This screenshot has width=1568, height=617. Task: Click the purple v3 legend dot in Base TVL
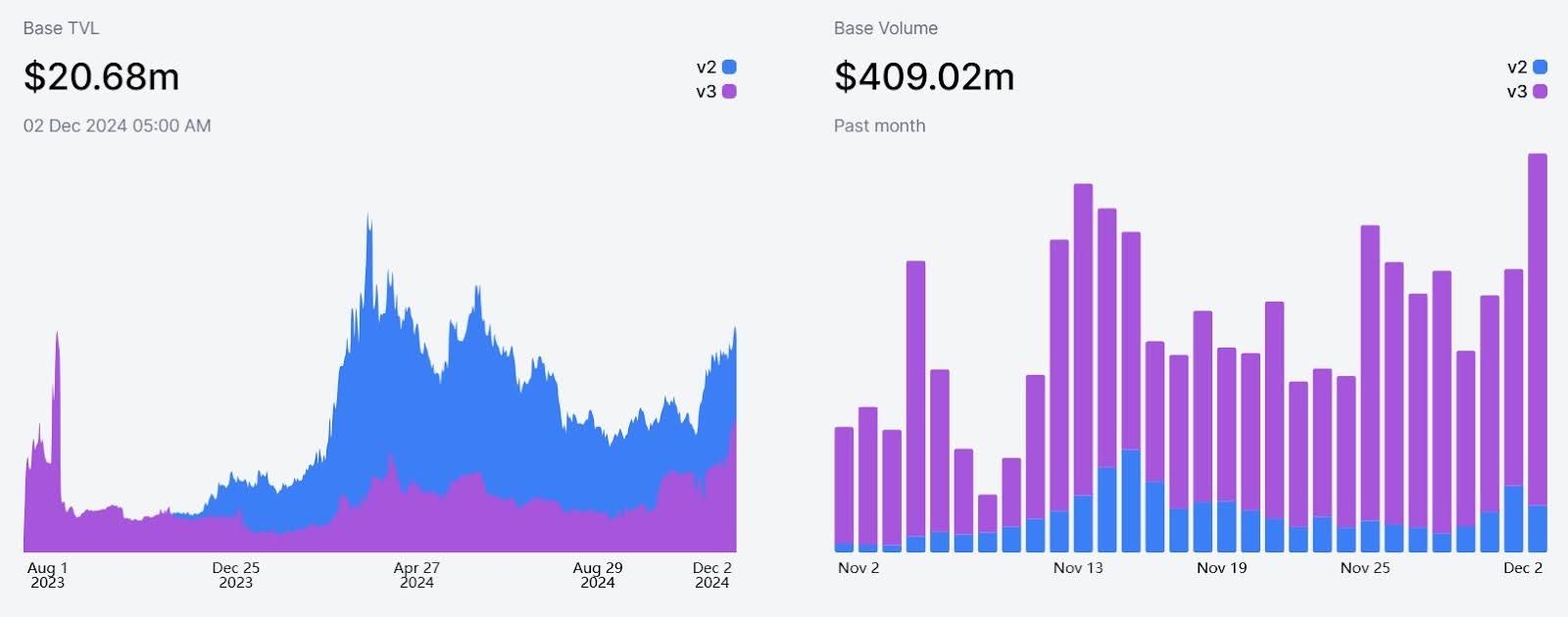(x=729, y=92)
